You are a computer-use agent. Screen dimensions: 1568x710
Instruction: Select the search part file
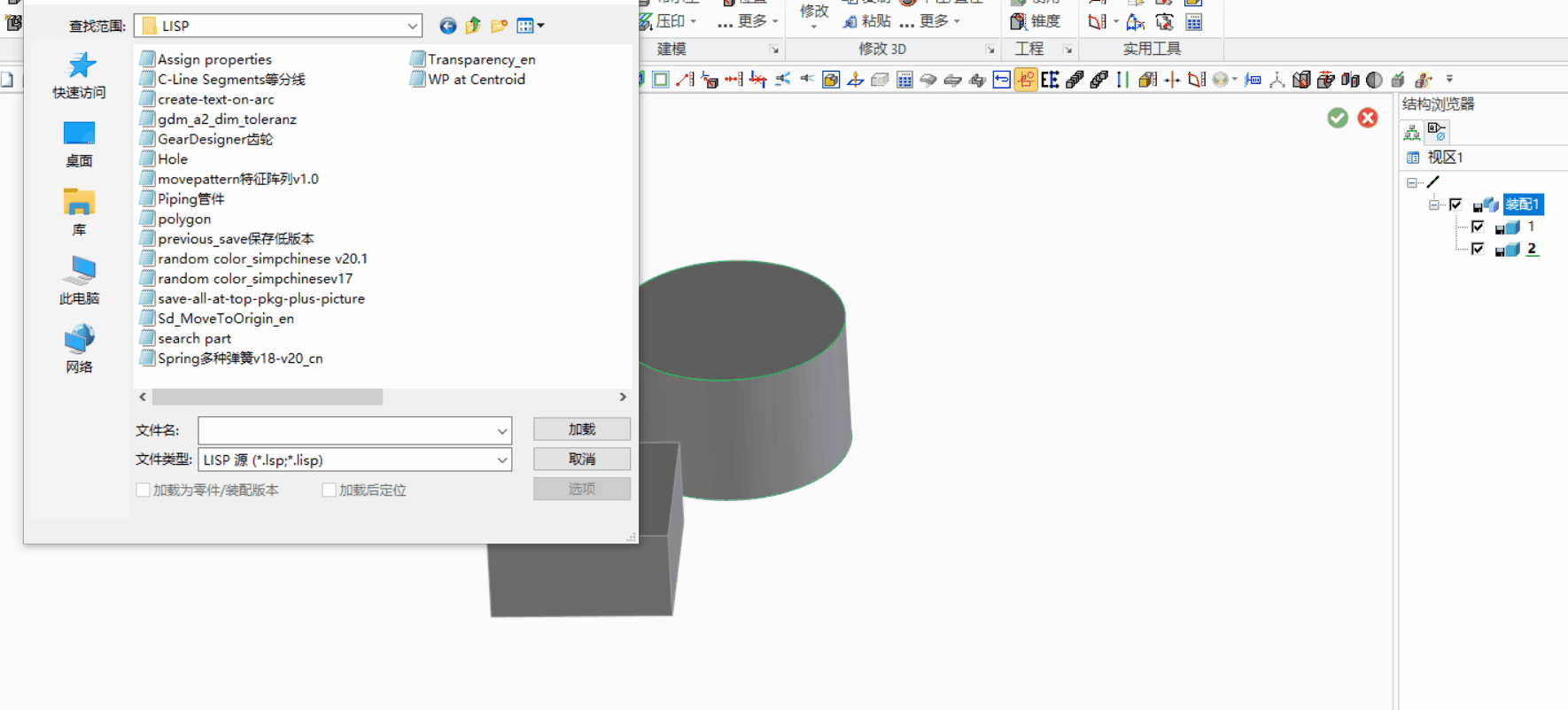tap(186, 338)
